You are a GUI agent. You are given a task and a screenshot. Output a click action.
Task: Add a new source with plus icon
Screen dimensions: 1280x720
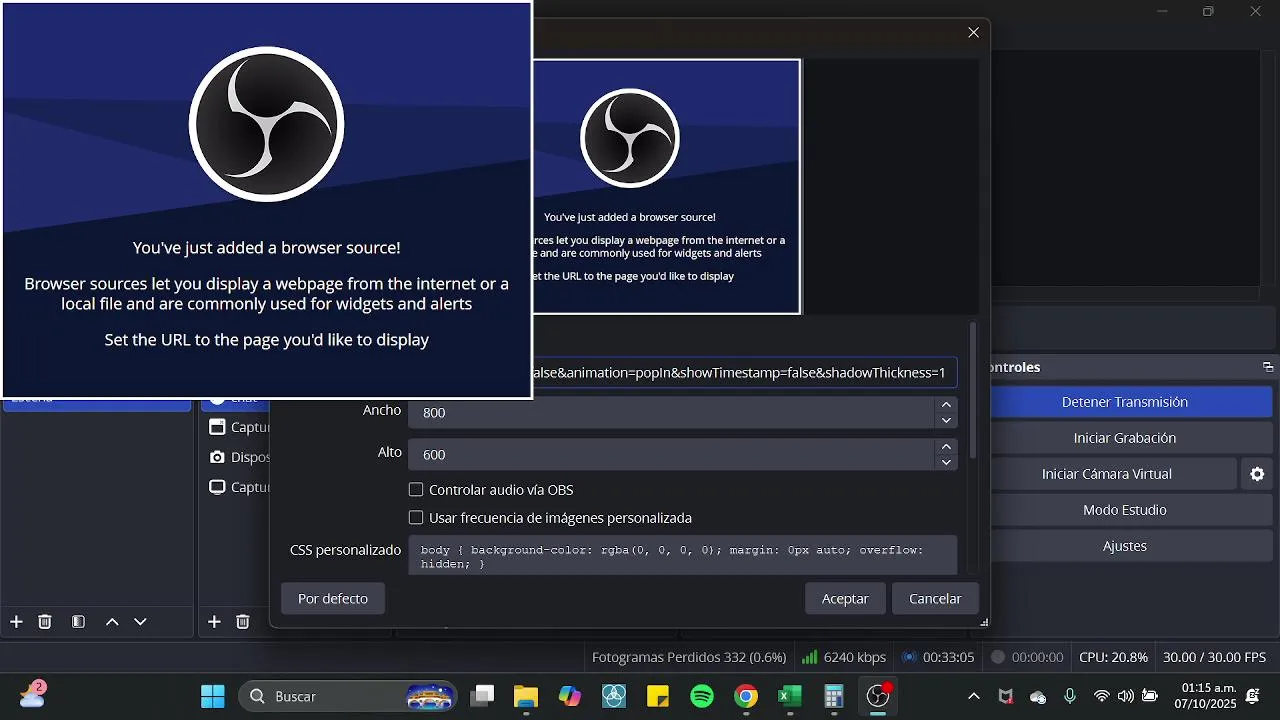(x=214, y=622)
